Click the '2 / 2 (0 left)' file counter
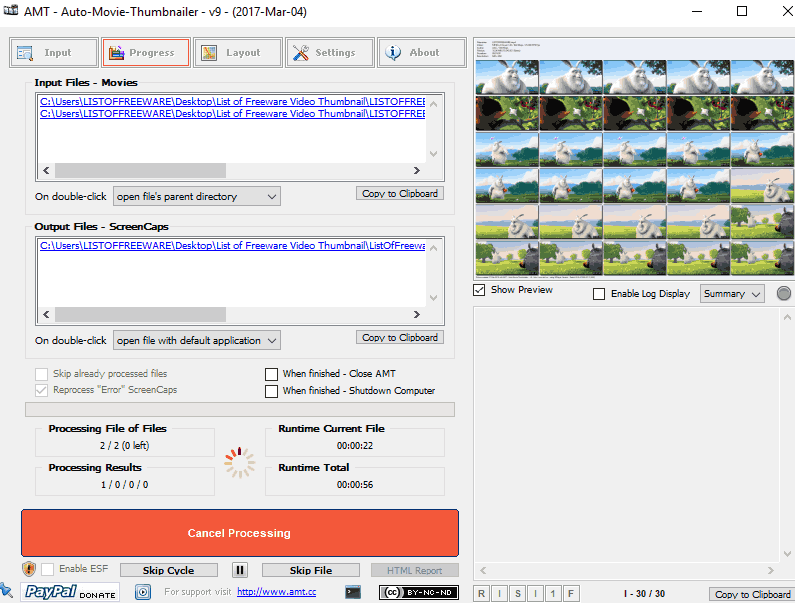This screenshot has height=603, width=795. (124, 446)
